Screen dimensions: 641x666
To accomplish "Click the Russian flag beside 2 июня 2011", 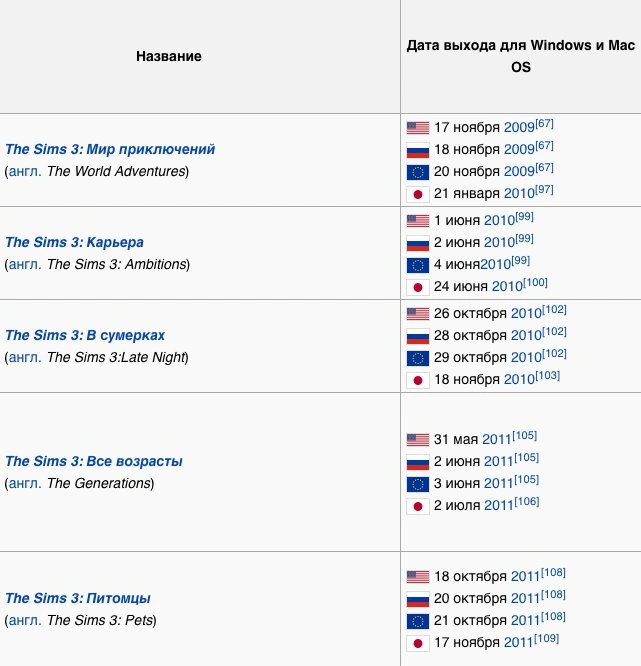I will pyautogui.click(x=418, y=463).
